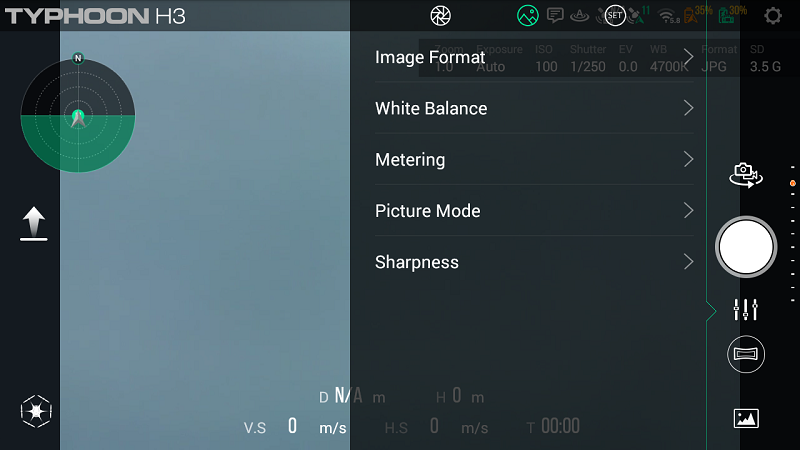800x450 pixels.
Task: Expand the Image Format chevron
Action: tap(688, 57)
